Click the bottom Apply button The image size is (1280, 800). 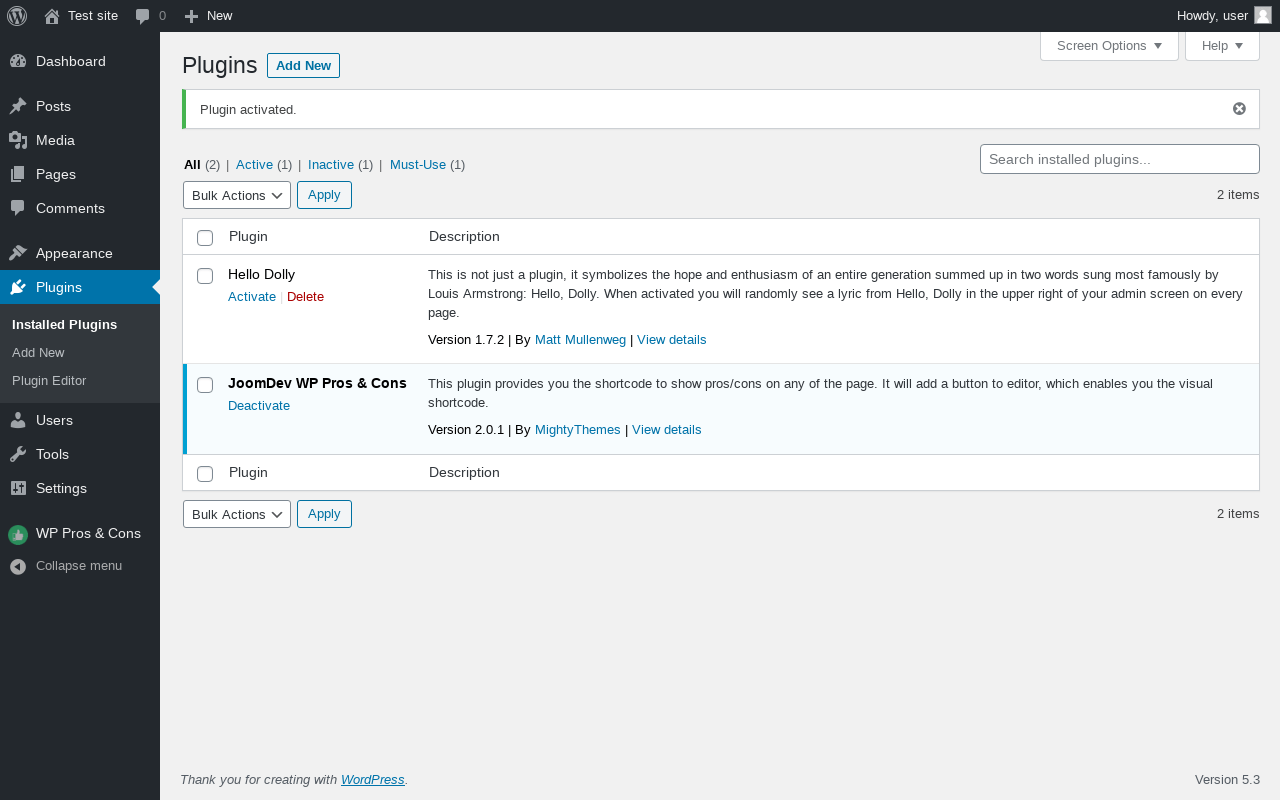click(324, 514)
